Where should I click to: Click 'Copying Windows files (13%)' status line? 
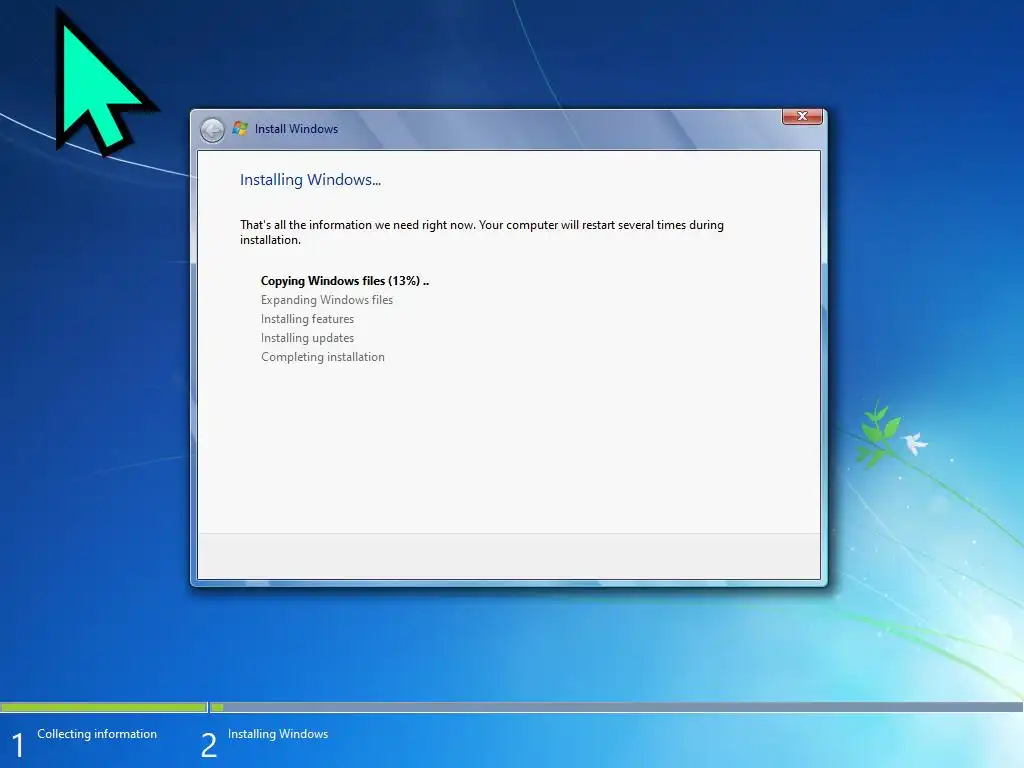[x=345, y=281]
